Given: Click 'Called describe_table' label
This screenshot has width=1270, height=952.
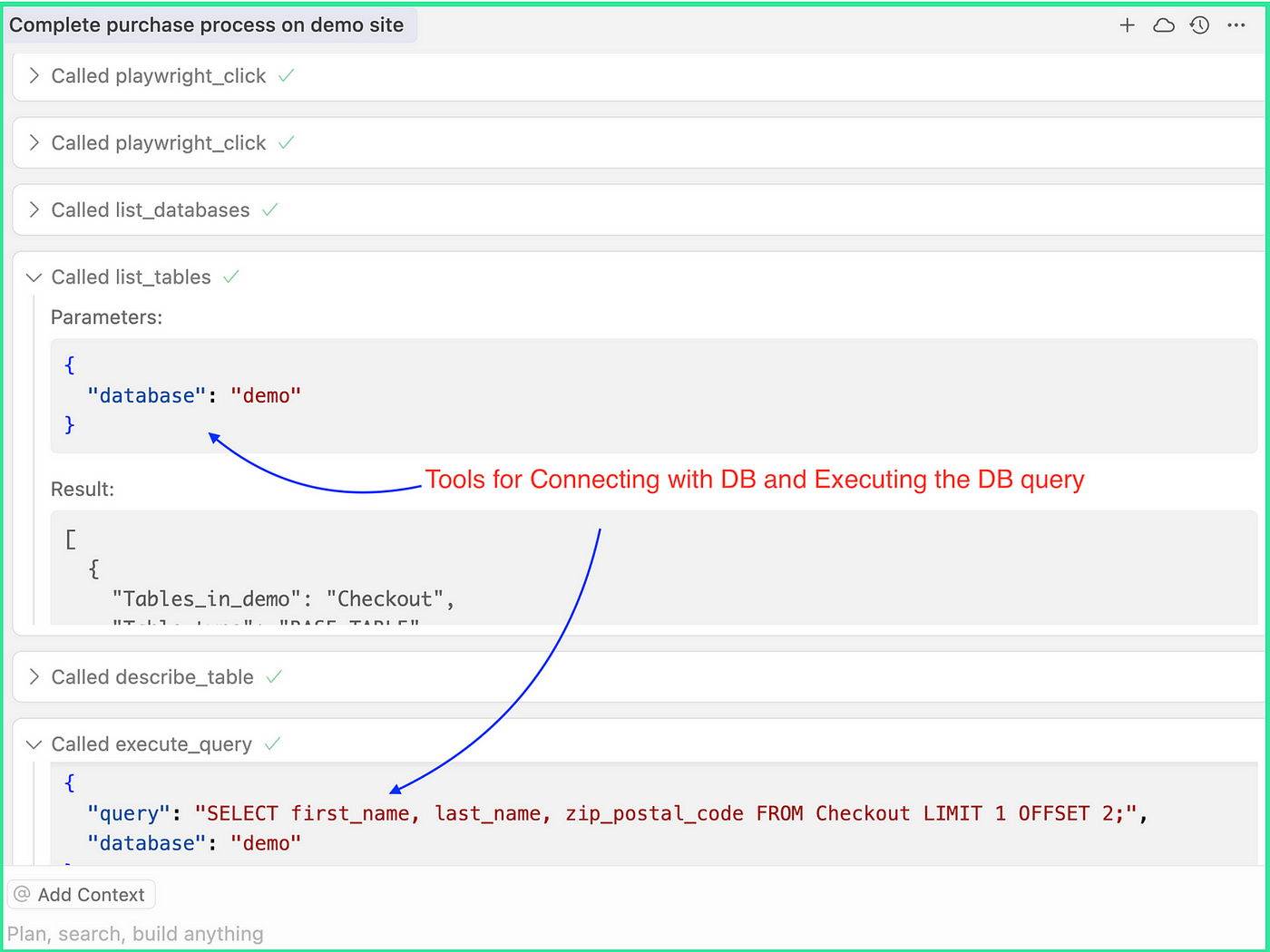Looking at the screenshot, I should pyautogui.click(x=152, y=676).
